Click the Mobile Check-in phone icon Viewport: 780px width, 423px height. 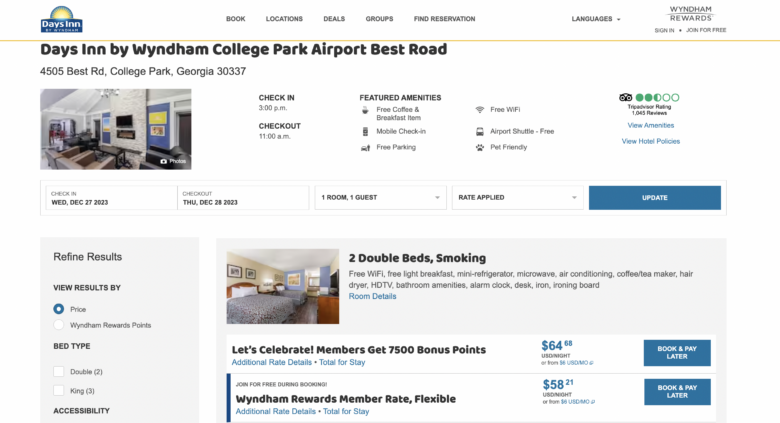[x=365, y=131]
